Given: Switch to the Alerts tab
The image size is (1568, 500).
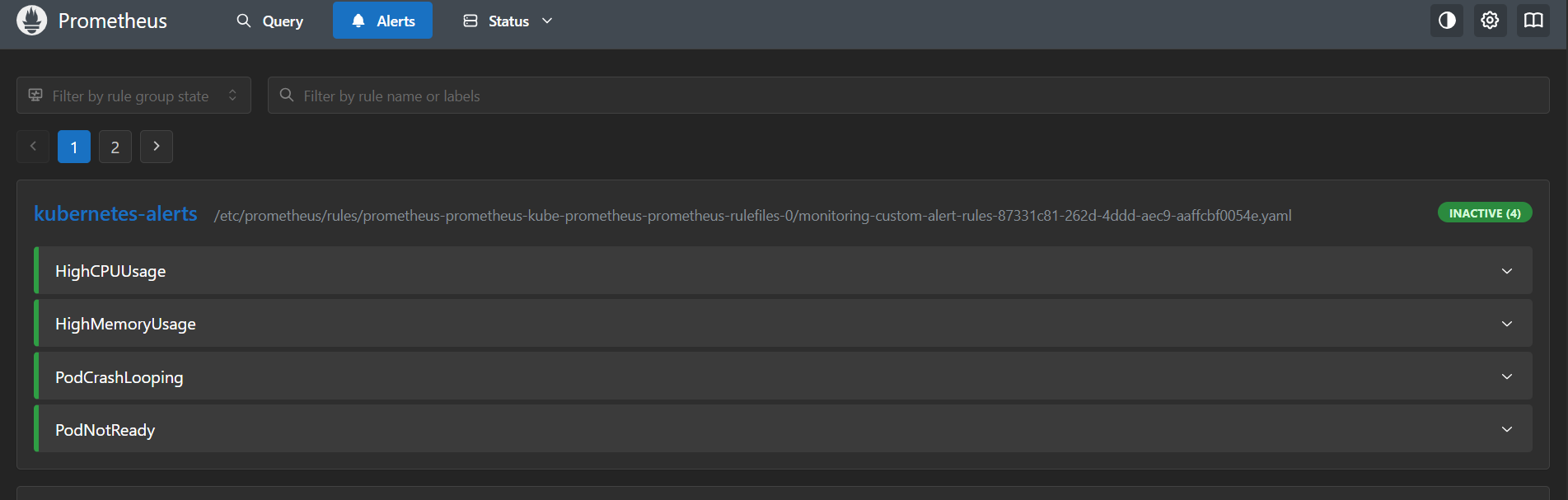Looking at the screenshot, I should 382,21.
